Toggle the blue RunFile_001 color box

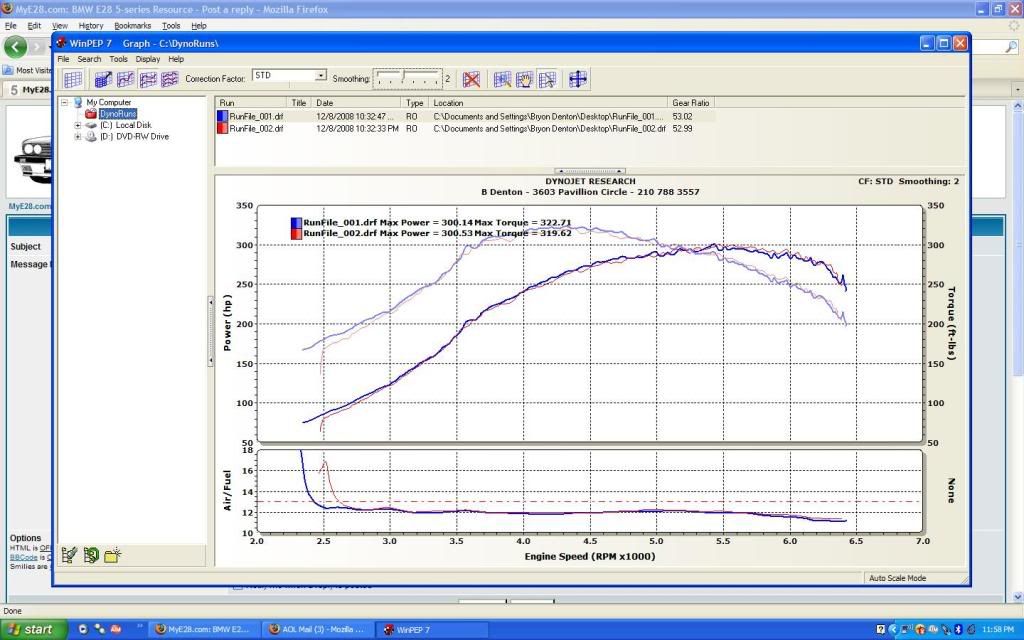tap(222, 116)
